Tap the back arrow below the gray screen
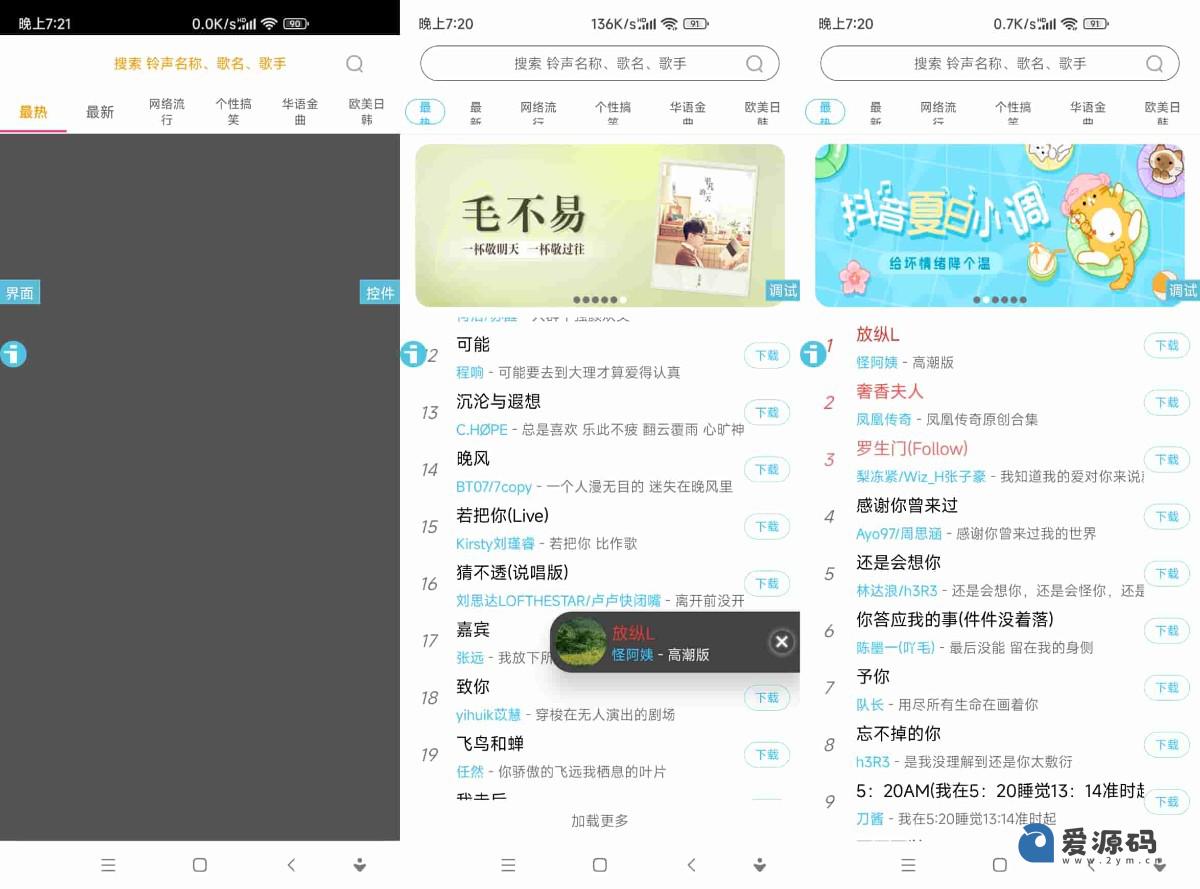The width and height of the screenshot is (1200, 889). [x=291, y=865]
